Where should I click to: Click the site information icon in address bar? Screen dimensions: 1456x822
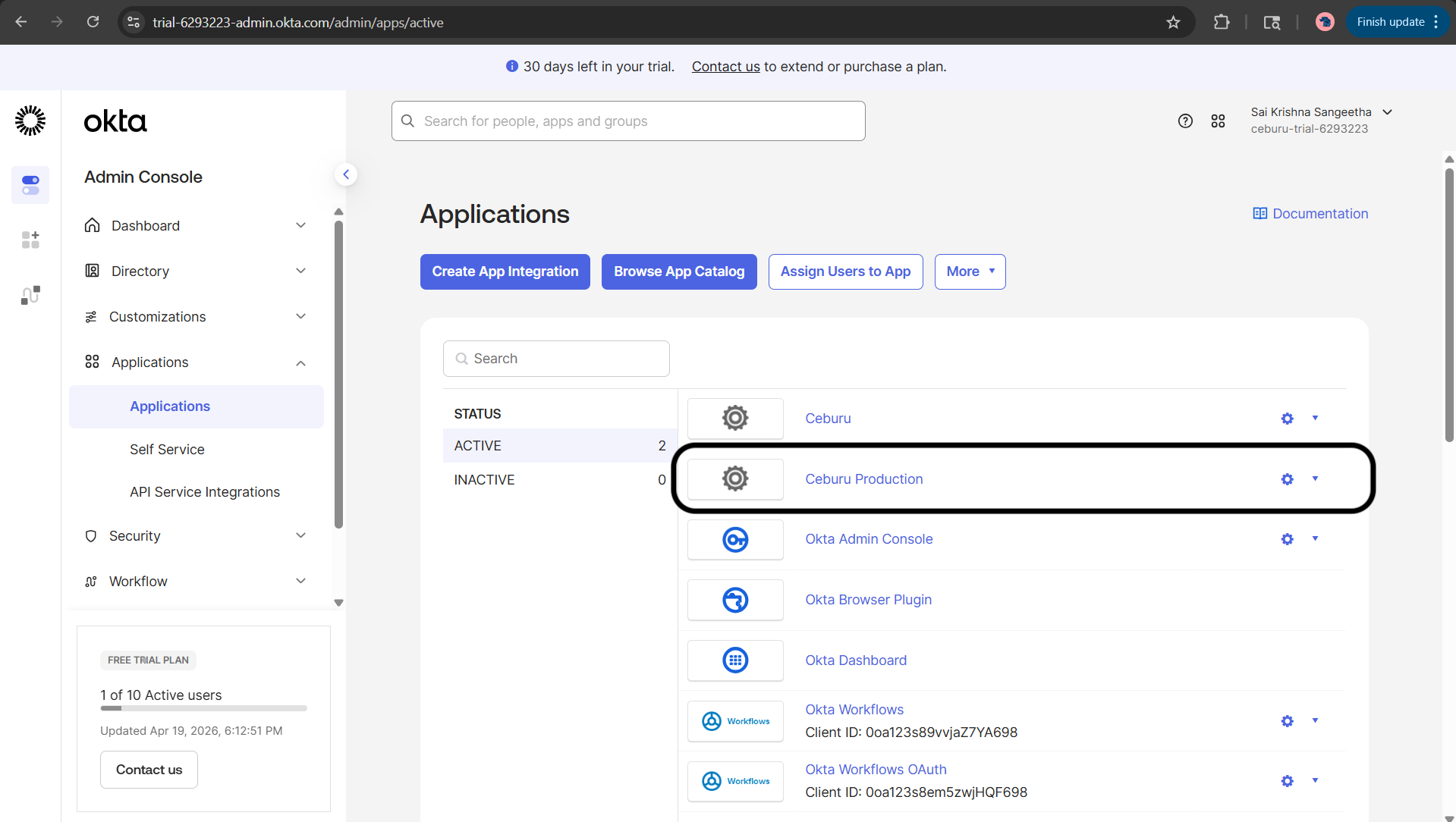(134, 22)
